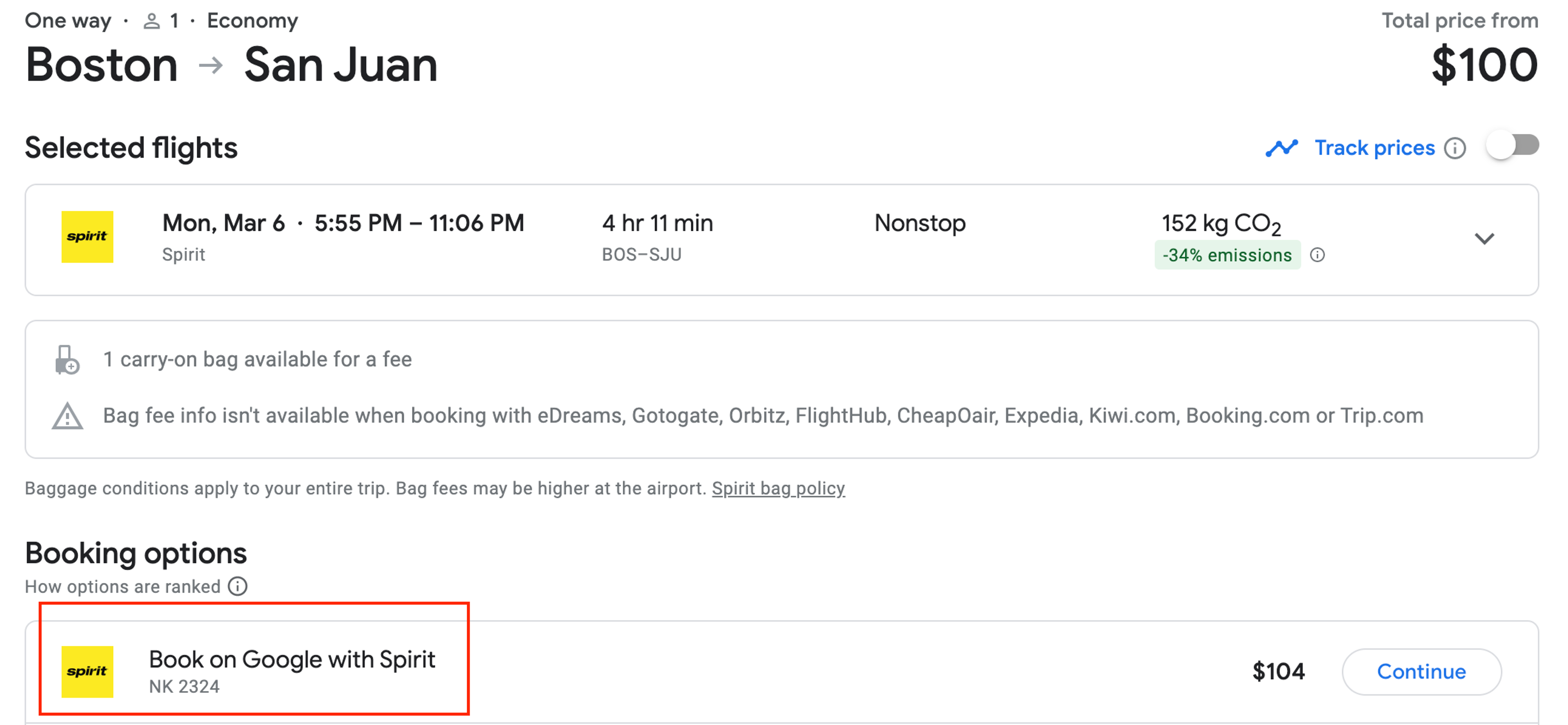1568x725 pixels.
Task: Click the 'How options are ranked' info icon
Action: tap(238, 586)
